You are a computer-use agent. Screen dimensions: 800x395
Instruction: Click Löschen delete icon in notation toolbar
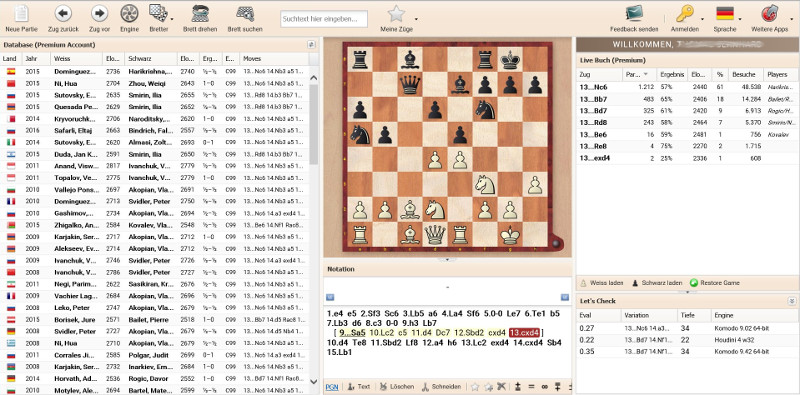tap(383, 387)
